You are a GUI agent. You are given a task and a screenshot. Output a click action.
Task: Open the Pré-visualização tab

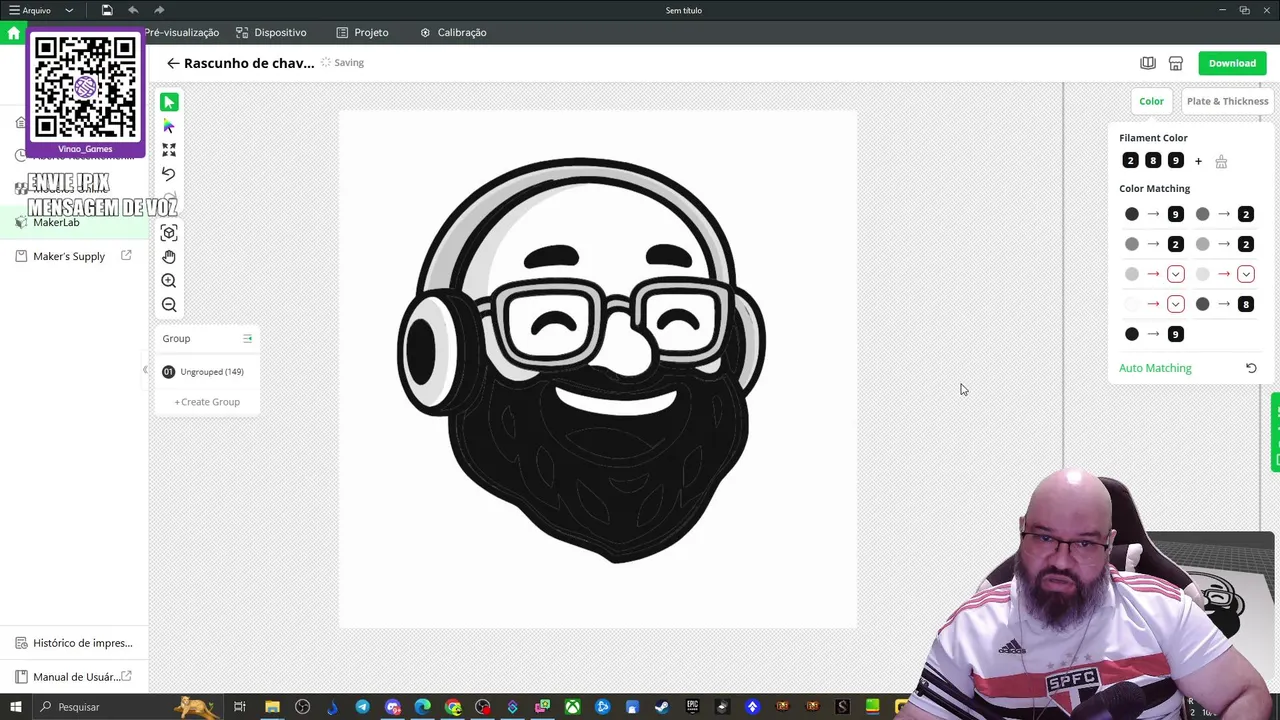[x=181, y=32]
